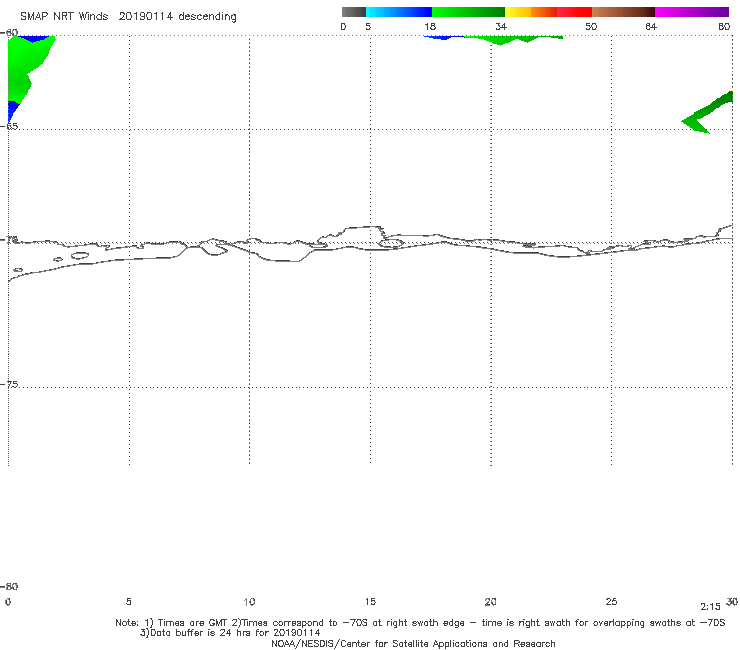
Task: Click the swath time label '2:15'
Action: [710, 607]
